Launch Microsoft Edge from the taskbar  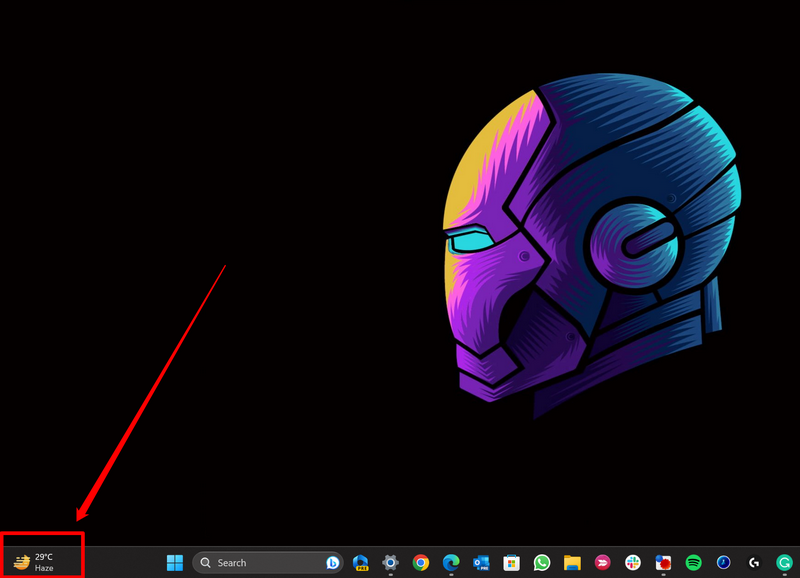click(451, 563)
